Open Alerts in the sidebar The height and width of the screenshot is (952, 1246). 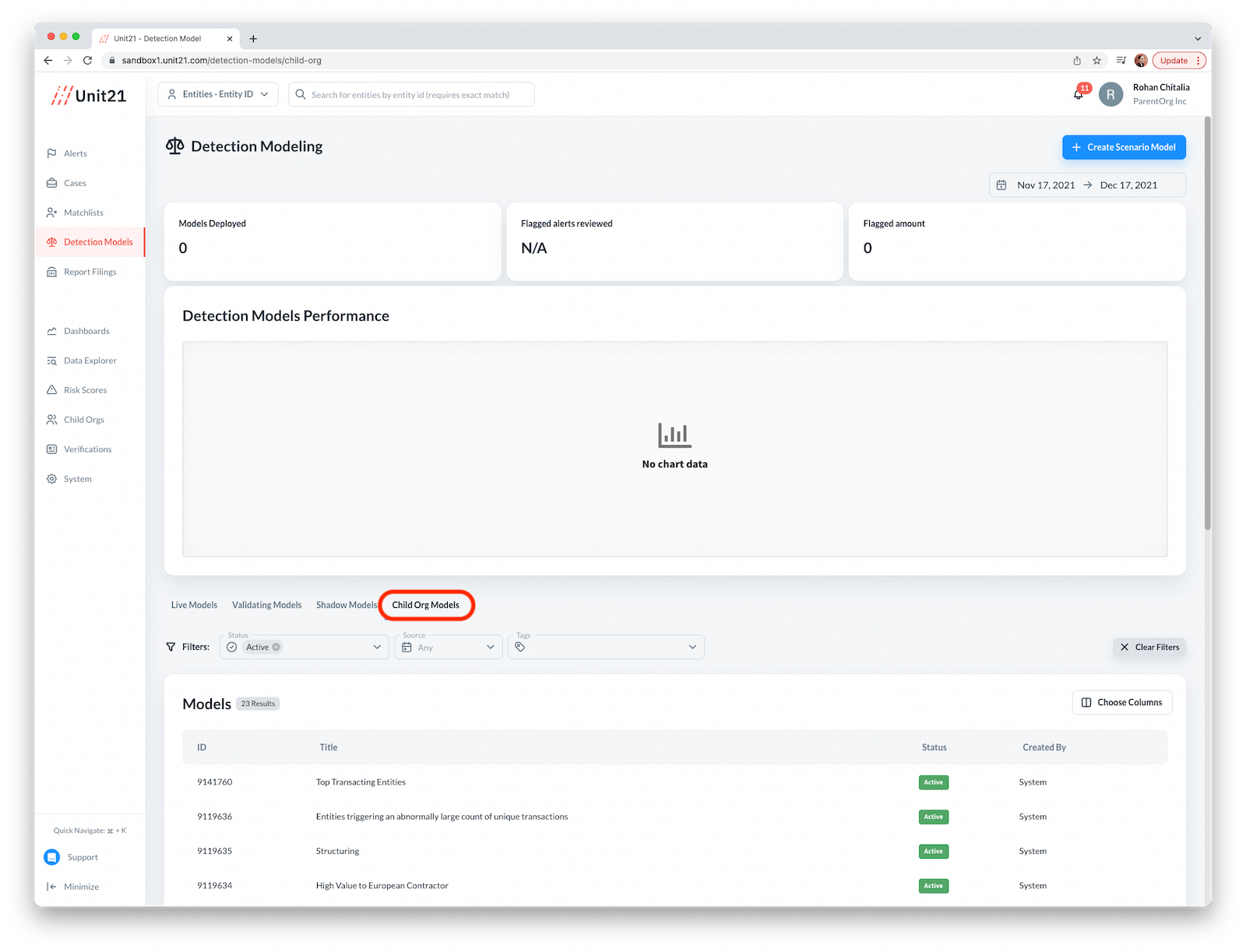pyautogui.click(x=75, y=153)
